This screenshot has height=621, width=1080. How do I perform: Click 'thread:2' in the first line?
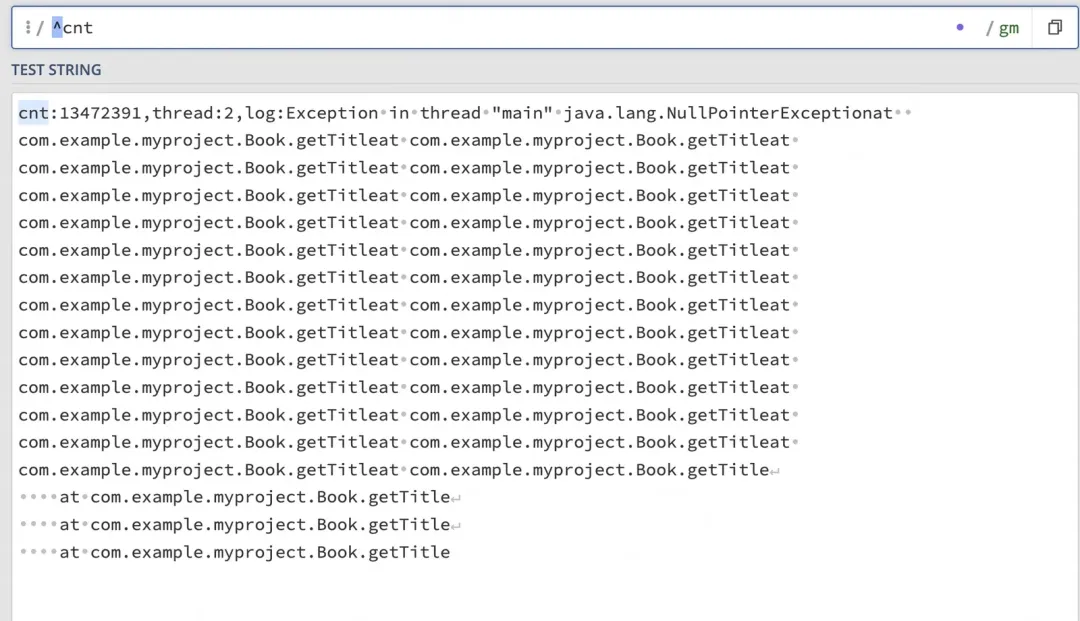(x=193, y=113)
